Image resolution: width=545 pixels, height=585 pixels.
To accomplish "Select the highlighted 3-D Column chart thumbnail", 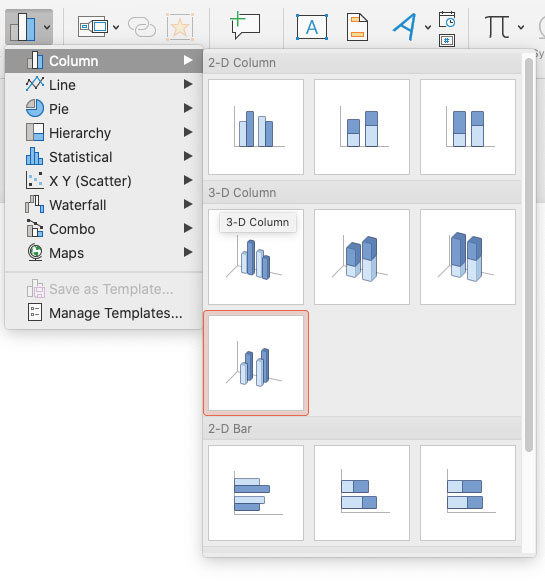I will (x=256, y=363).
